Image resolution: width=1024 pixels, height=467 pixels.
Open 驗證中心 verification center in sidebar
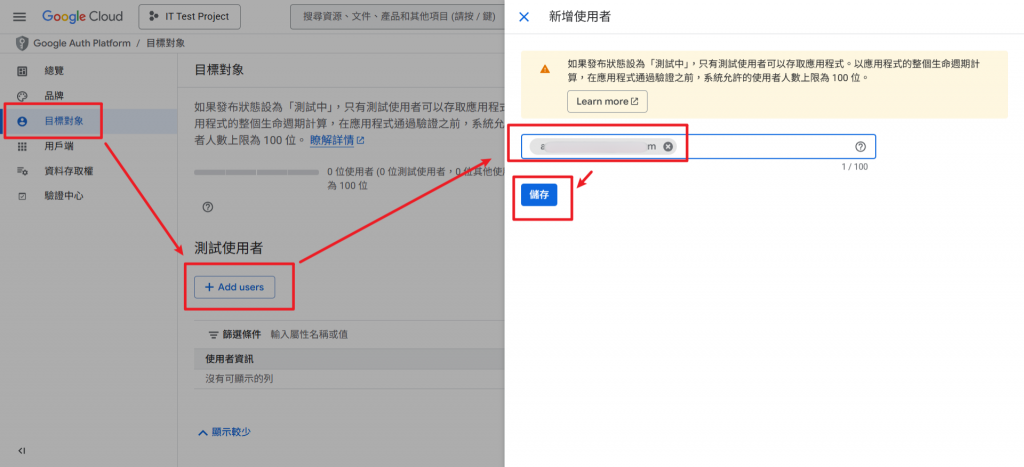(x=64, y=196)
